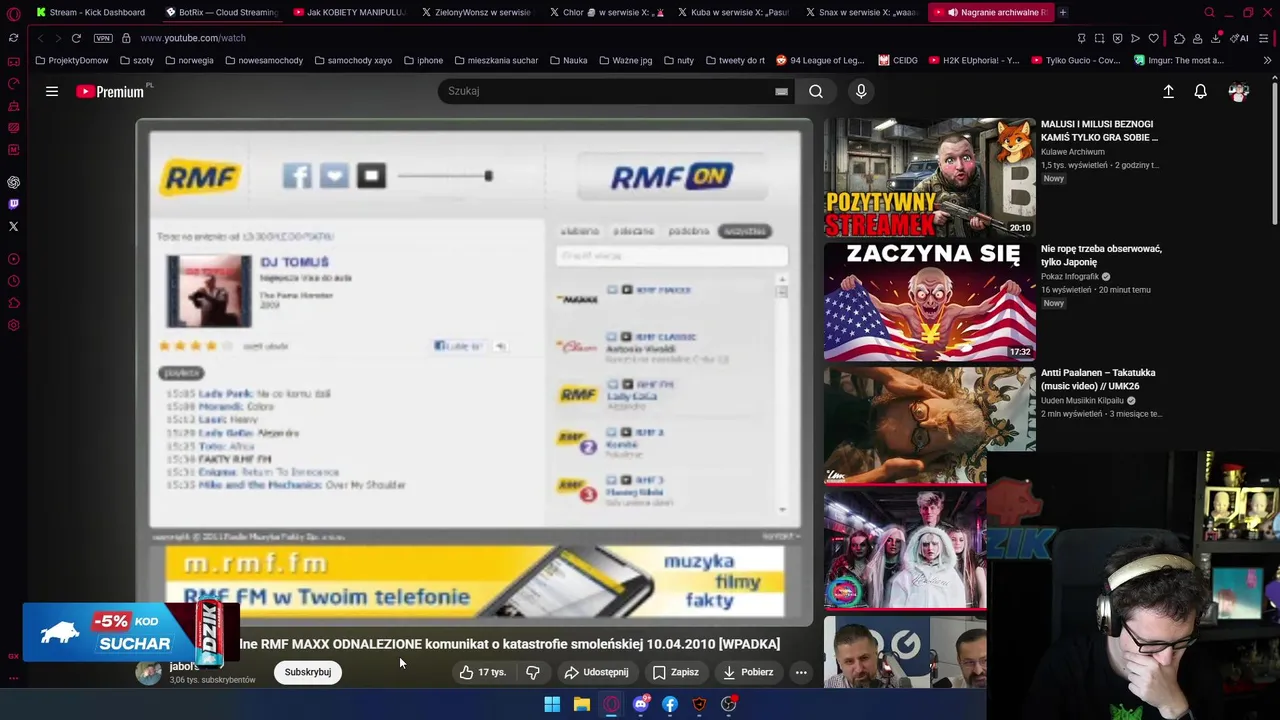Click the main video player area

click(474, 372)
